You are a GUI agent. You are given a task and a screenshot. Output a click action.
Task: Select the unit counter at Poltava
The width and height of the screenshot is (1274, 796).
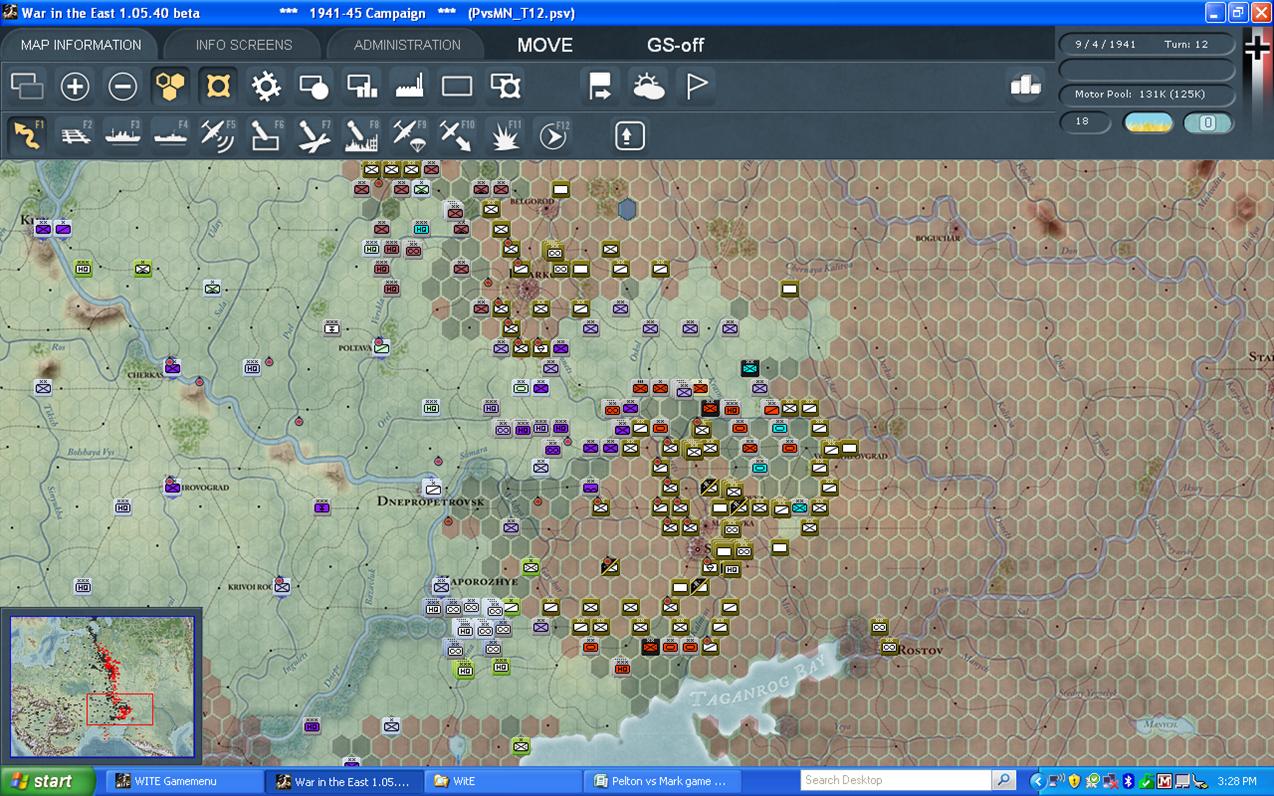coord(381,347)
